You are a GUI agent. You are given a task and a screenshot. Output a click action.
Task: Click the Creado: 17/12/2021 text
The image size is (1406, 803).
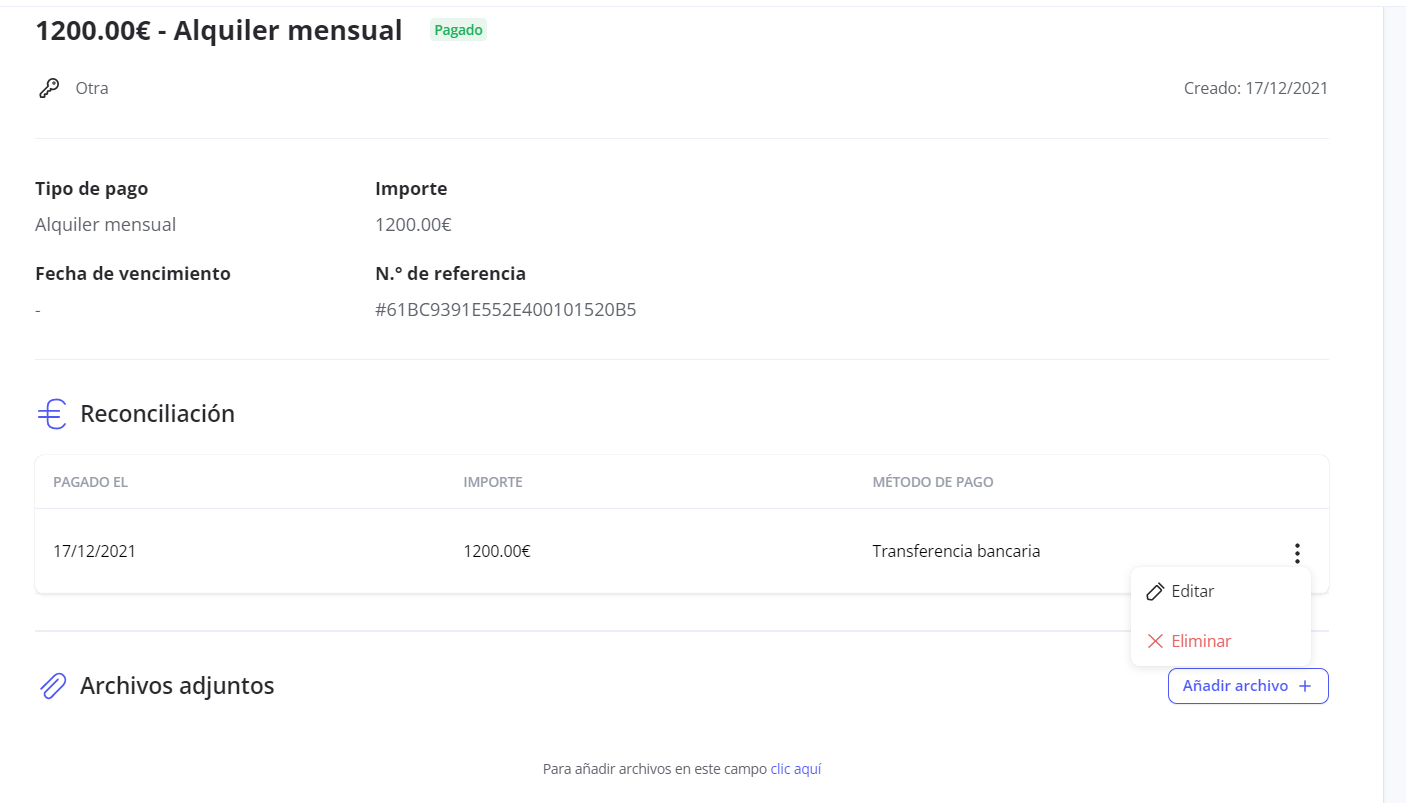1255,88
